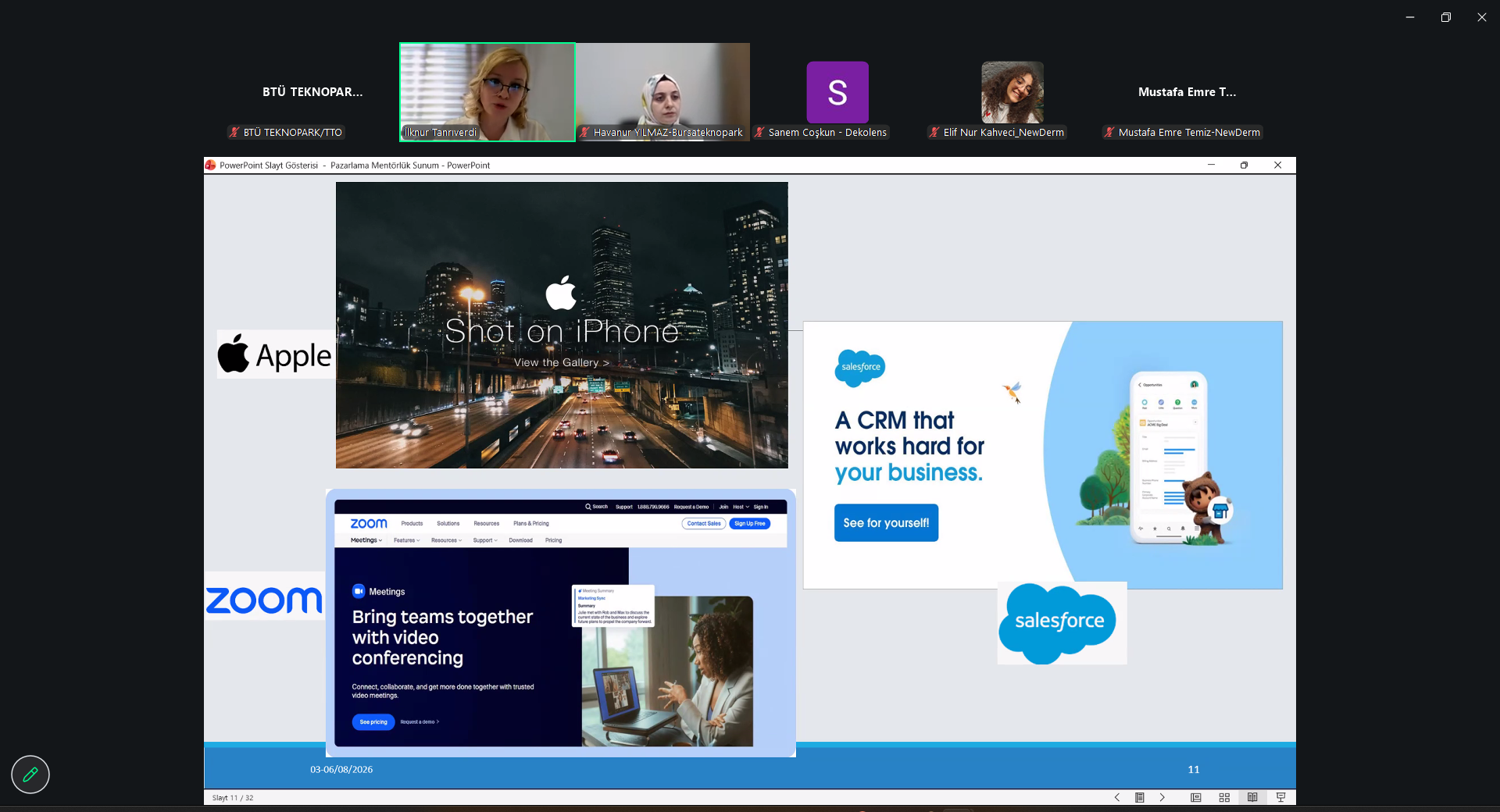Screen dimensions: 1500x812
Task: Expand the Features dropdown on Zoom site
Action: click(406, 540)
